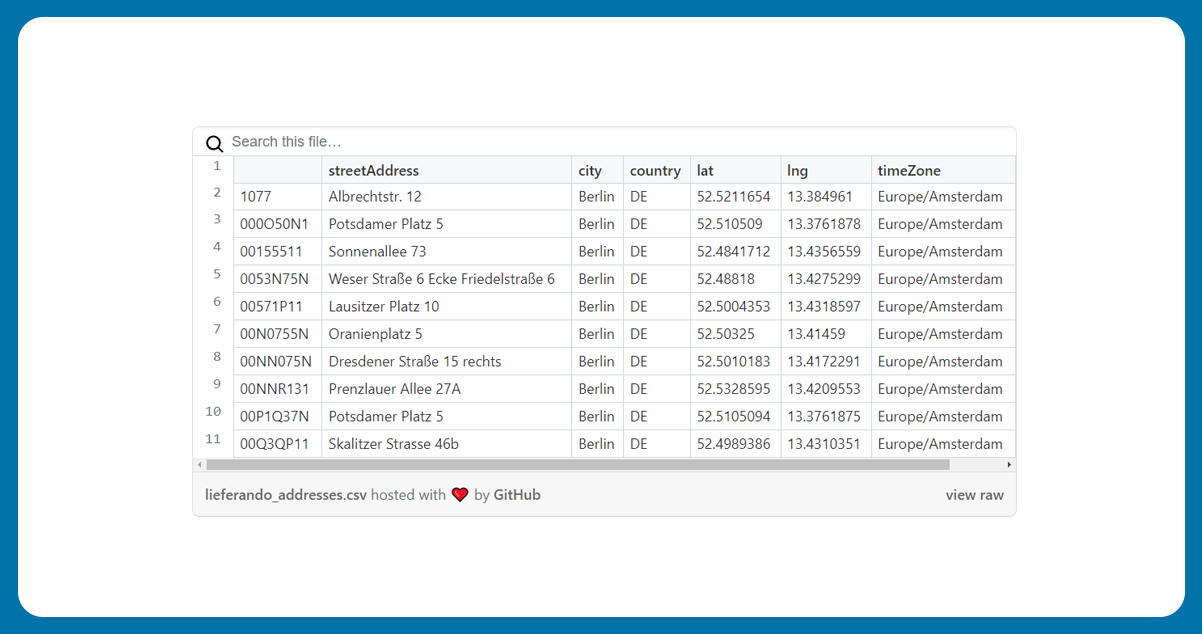
Task: Click the right scroll arrow of horizontal scrollbar
Action: tap(1009, 465)
